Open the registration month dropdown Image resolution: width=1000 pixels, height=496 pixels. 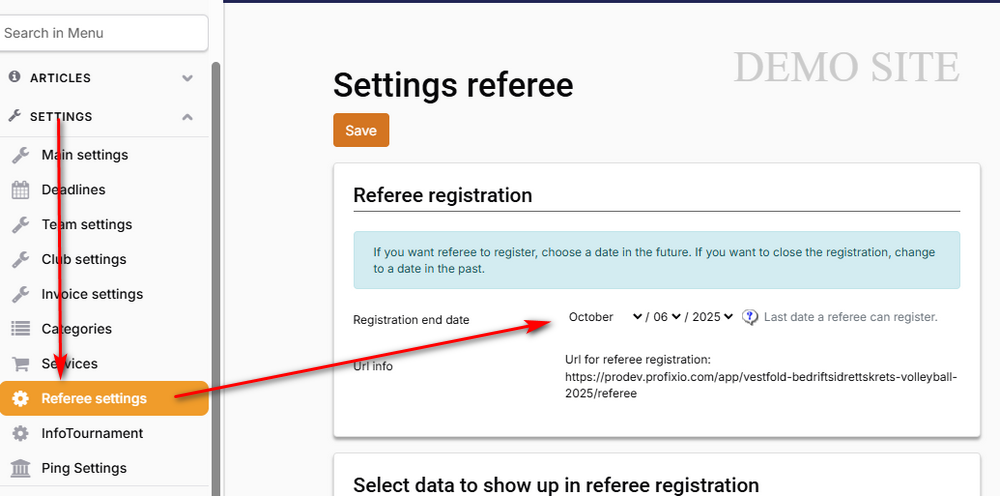pyautogui.click(x=605, y=317)
